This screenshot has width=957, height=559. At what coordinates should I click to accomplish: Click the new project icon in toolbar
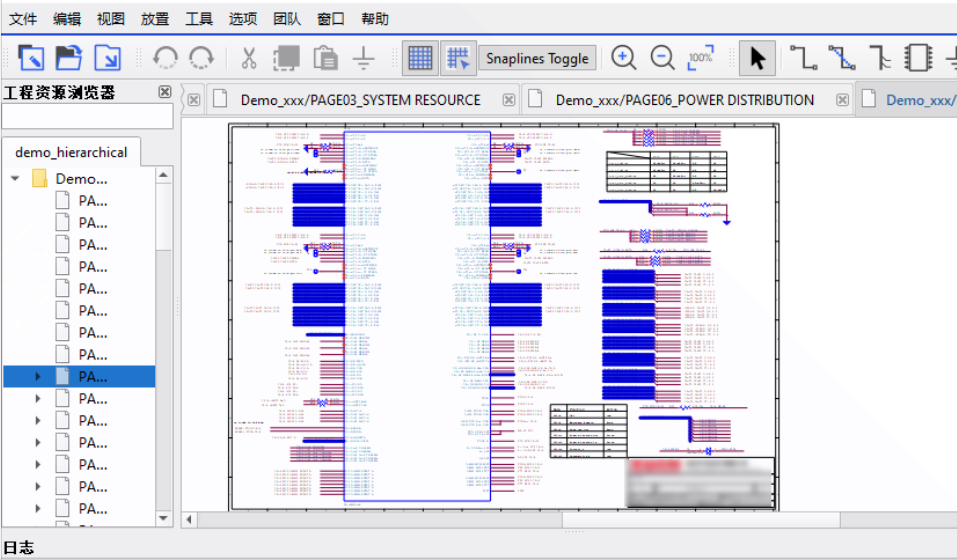click(31, 58)
